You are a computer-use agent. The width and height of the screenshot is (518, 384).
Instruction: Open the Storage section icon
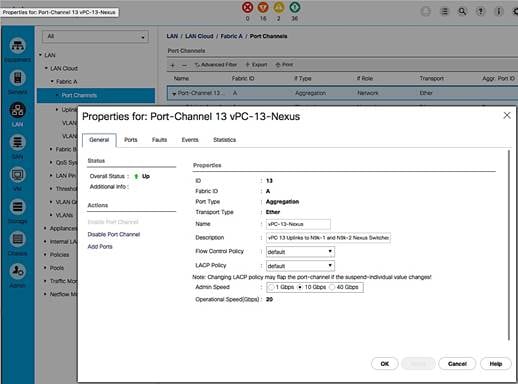point(18,207)
